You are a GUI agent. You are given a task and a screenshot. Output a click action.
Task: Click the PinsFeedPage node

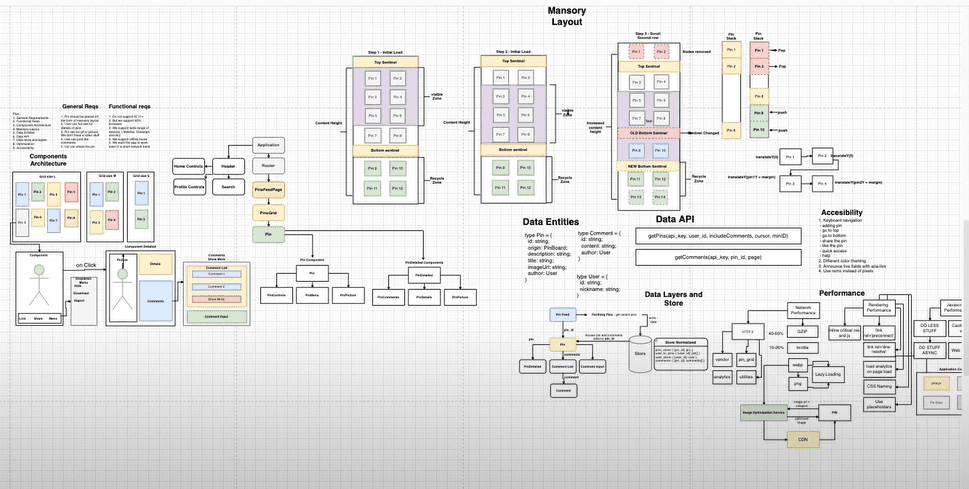click(x=268, y=189)
